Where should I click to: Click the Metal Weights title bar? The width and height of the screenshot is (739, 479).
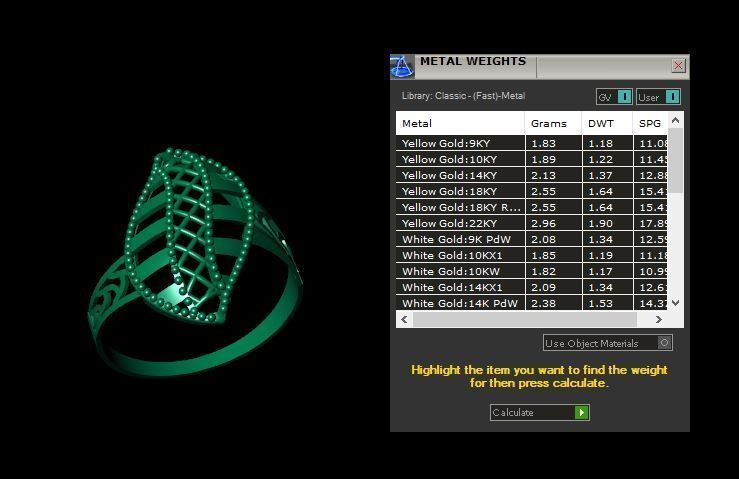(x=540, y=66)
